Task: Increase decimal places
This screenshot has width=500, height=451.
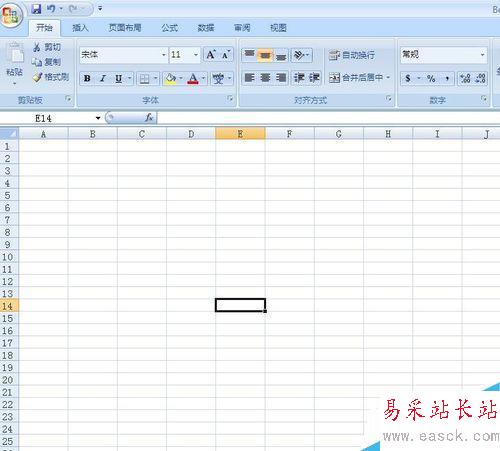Action: (465, 79)
